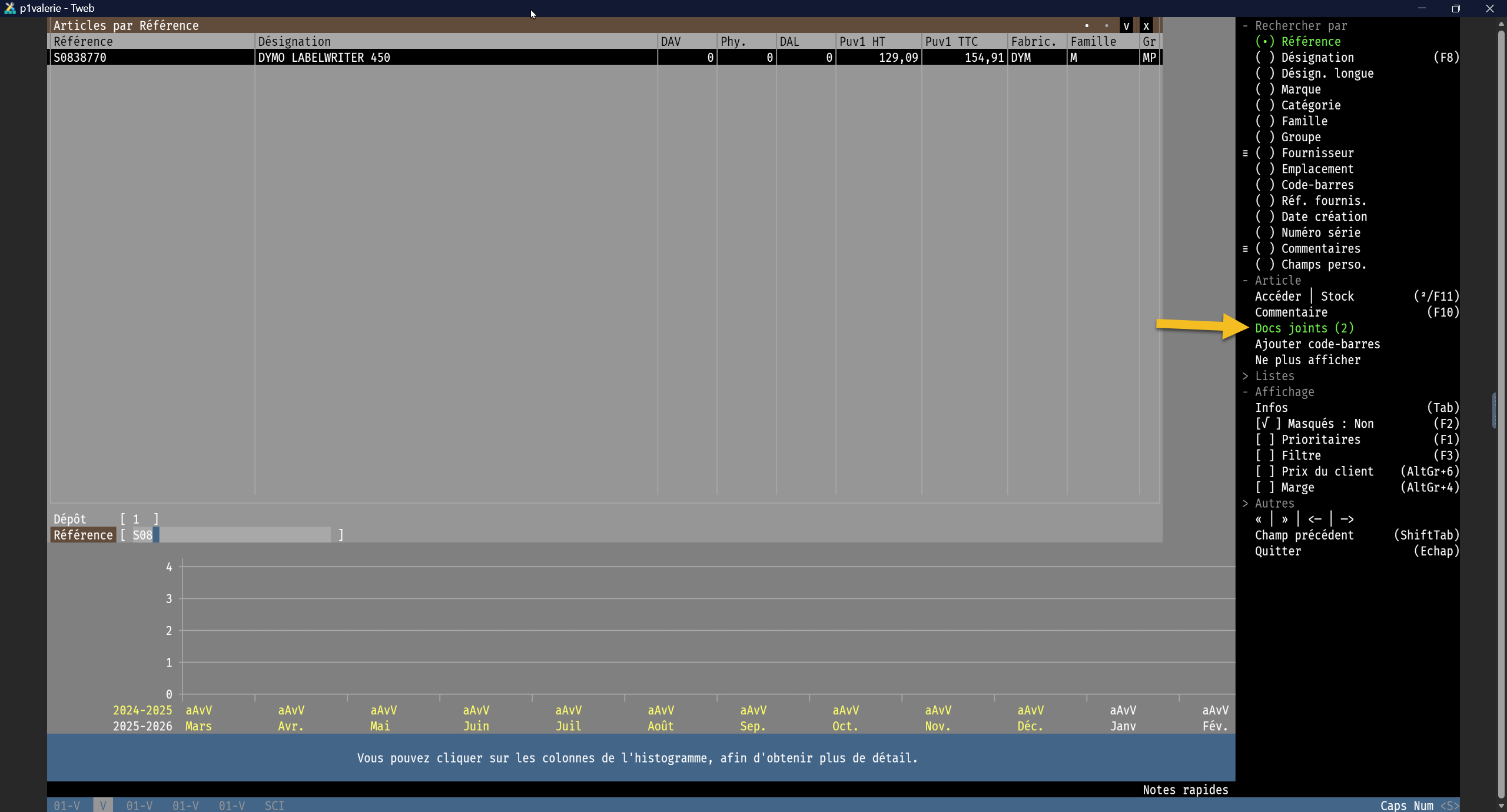1507x812 pixels.
Task: Click the <- left arrow navigation symbol
Action: tap(1315, 519)
